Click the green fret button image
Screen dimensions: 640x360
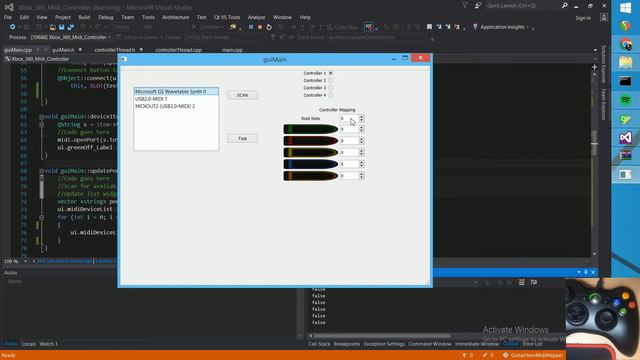pyautogui.click(x=311, y=129)
